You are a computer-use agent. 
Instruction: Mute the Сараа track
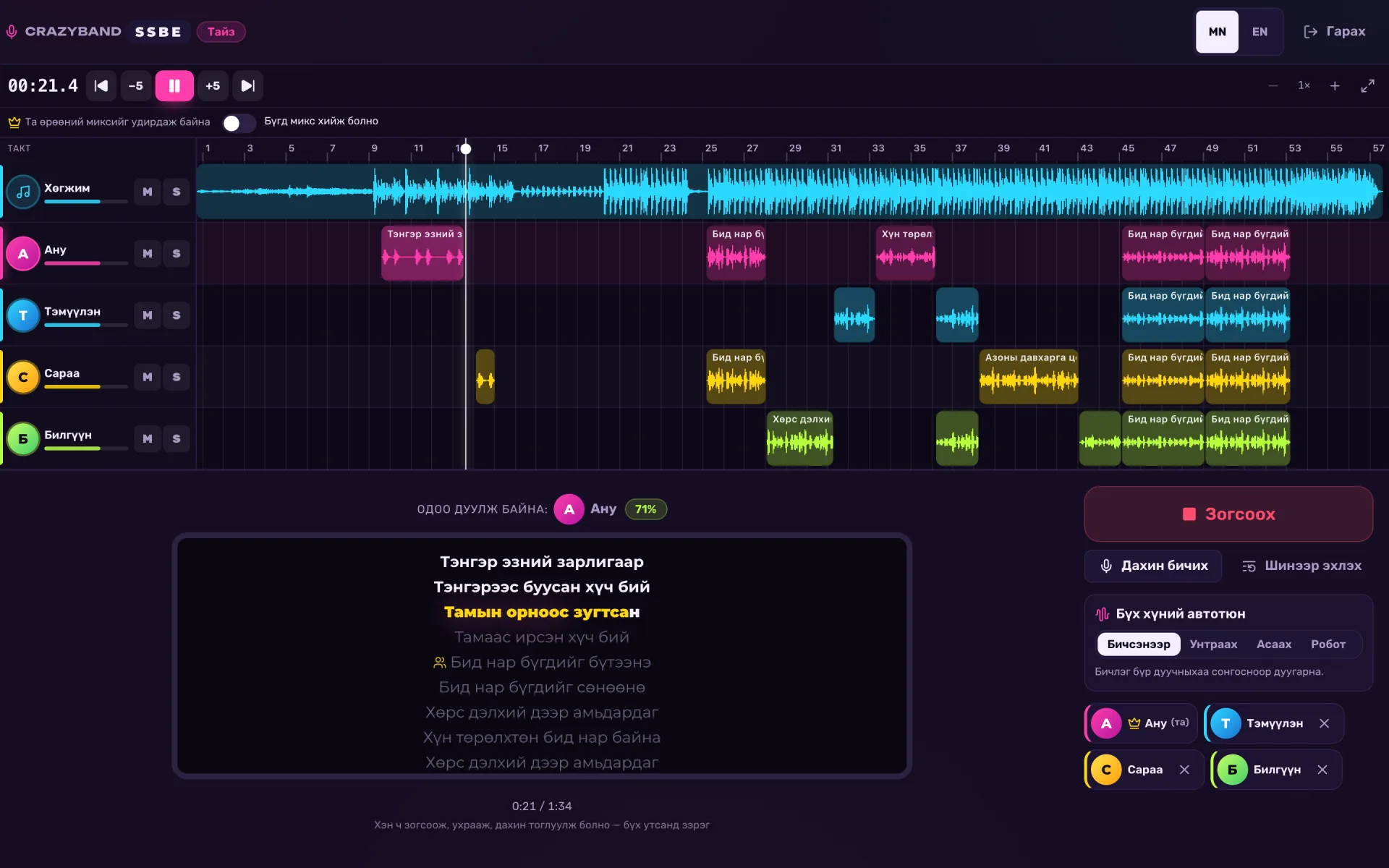coord(148,377)
